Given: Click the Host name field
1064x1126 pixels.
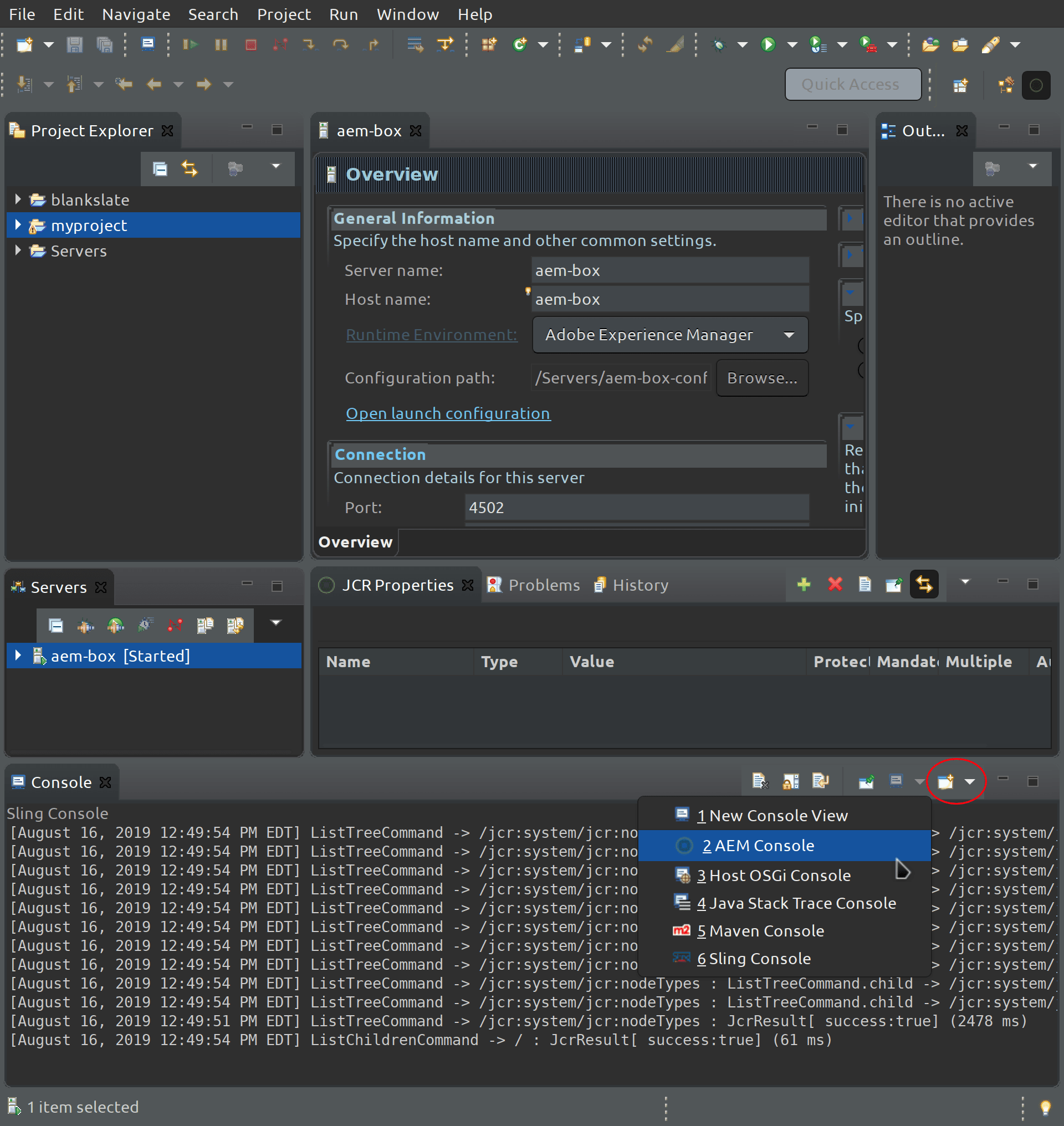Looking at the screenshot, I should click(670, 299).
